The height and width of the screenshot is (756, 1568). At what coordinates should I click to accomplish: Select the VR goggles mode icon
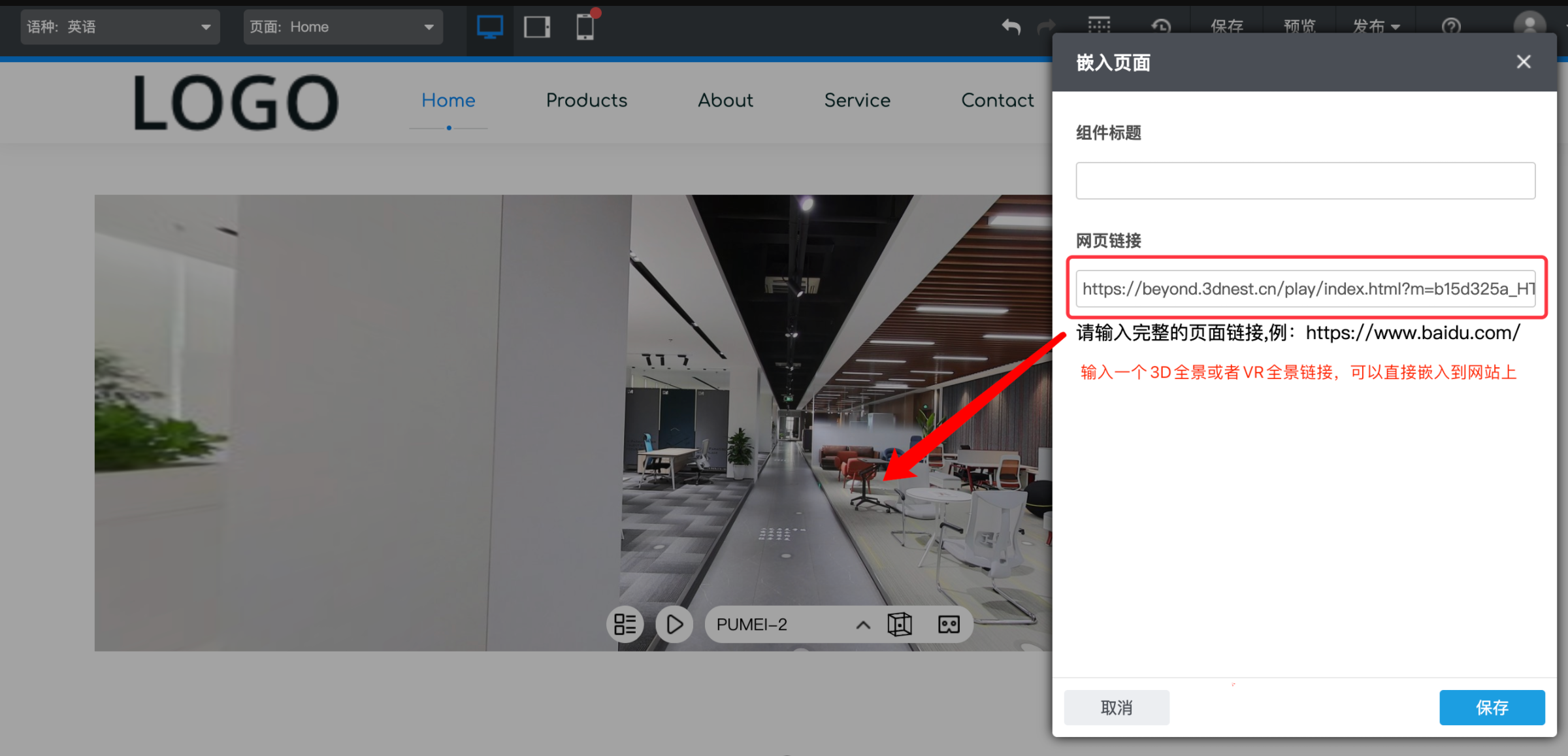[949, 624]
